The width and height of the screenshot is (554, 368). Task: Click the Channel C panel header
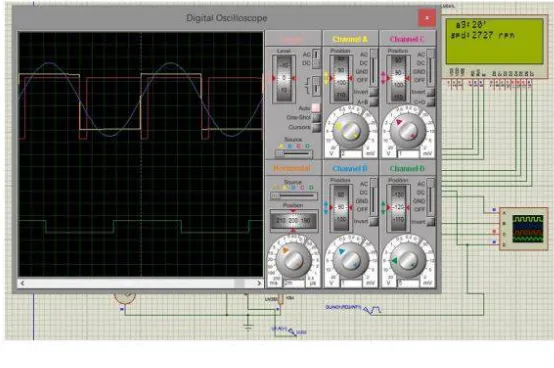(x=407, y=39)
